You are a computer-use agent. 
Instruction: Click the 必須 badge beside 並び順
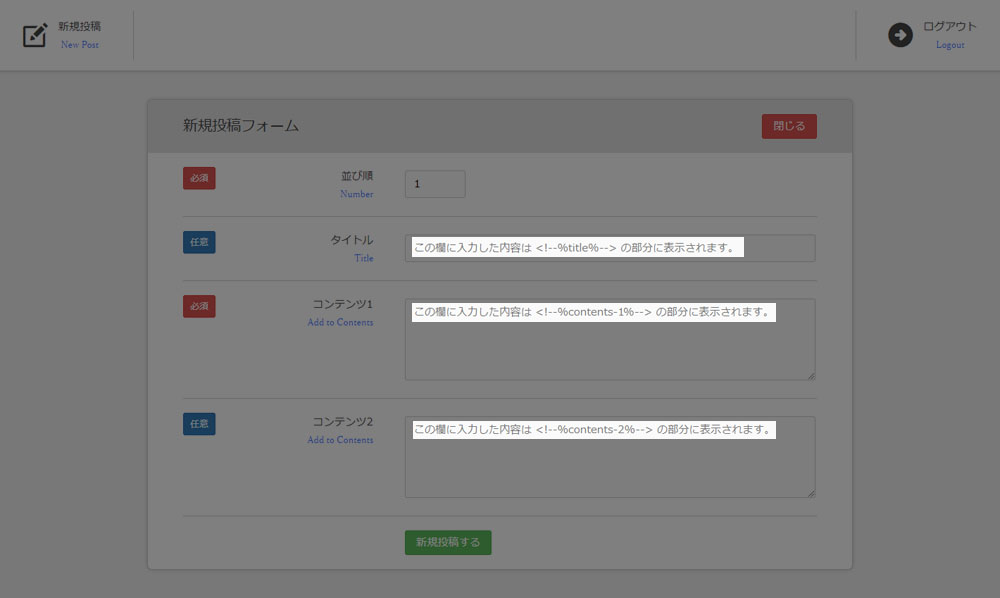(199, 179)
